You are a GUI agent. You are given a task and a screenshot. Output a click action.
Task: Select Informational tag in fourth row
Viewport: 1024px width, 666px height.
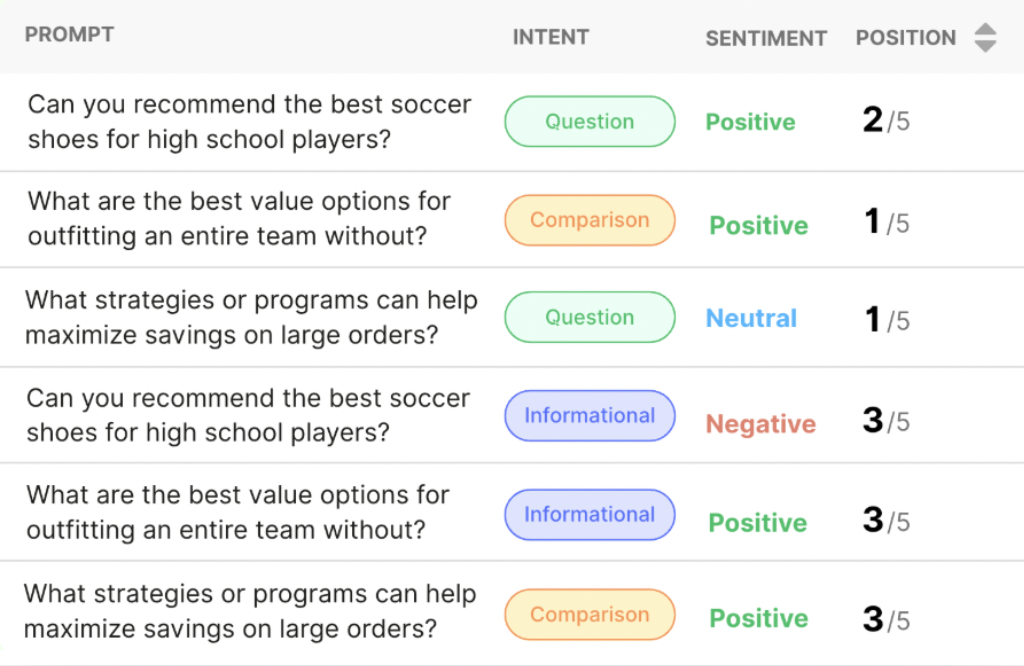point(590,415)
